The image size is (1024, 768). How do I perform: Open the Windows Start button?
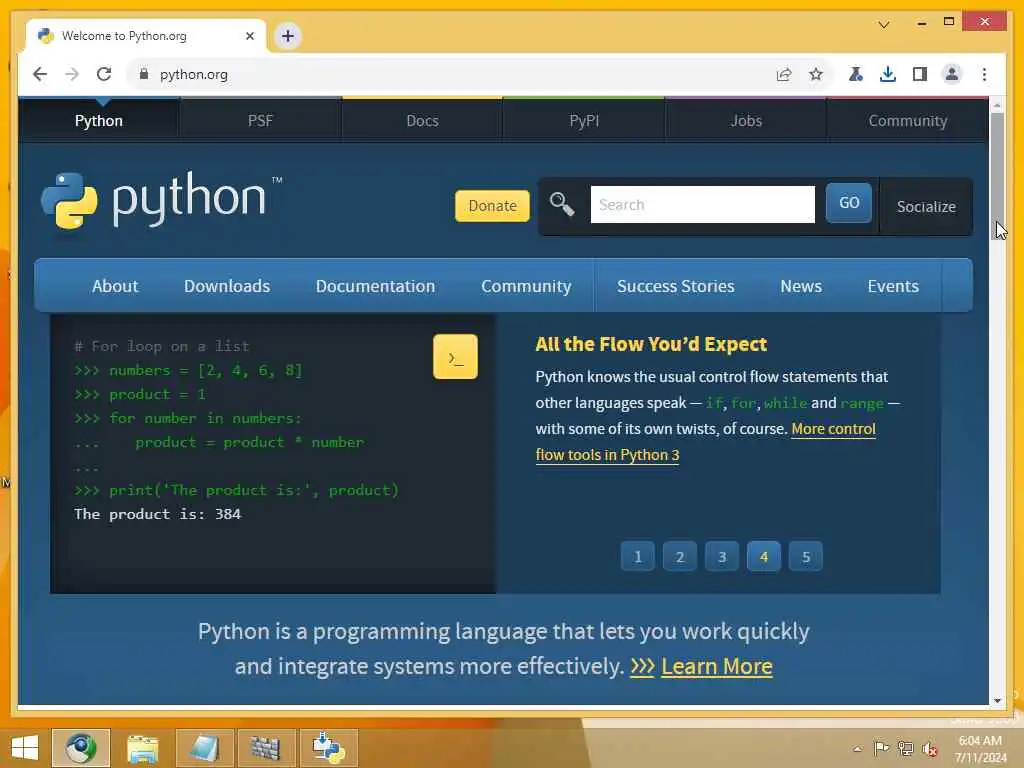point(25,748)
